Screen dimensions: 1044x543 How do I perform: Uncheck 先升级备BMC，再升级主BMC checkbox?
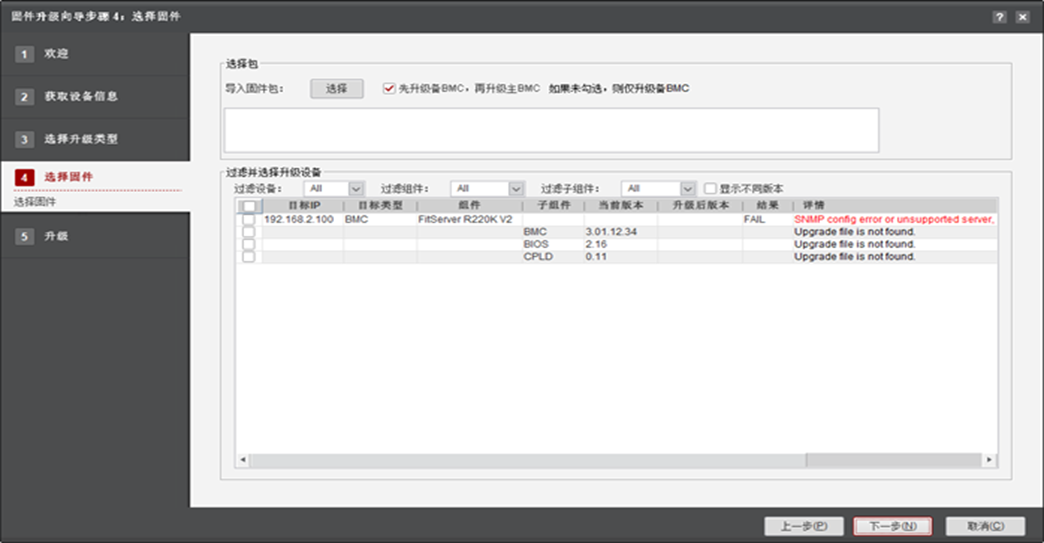pos(389,89)
